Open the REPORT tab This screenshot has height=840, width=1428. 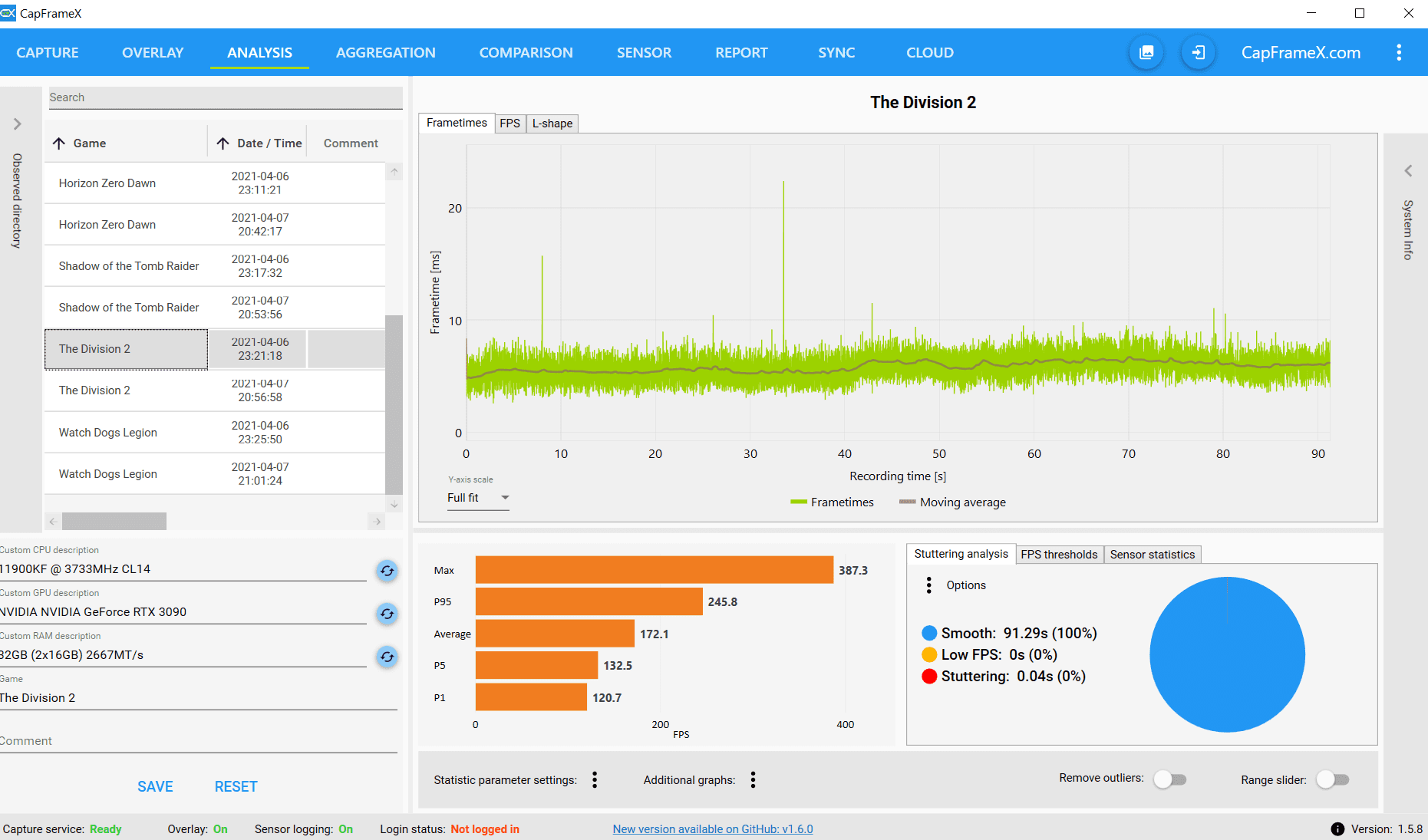point(741,52)
